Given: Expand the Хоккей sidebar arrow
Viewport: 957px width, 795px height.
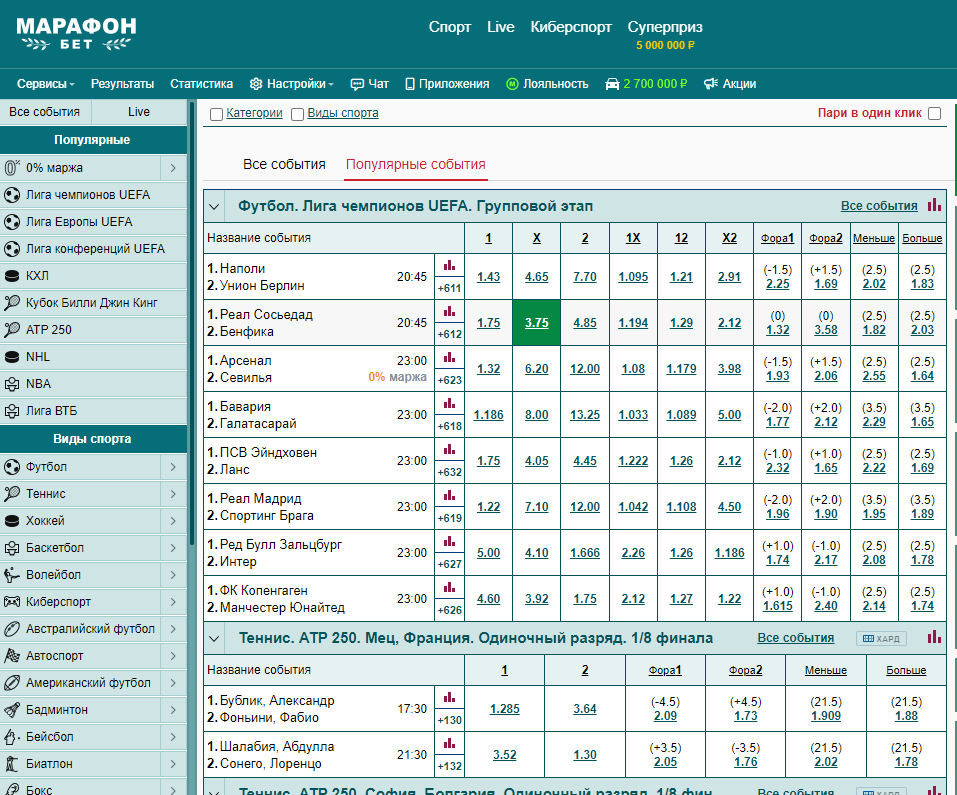Looking at the screenshot, I should (x=173, y=520).
